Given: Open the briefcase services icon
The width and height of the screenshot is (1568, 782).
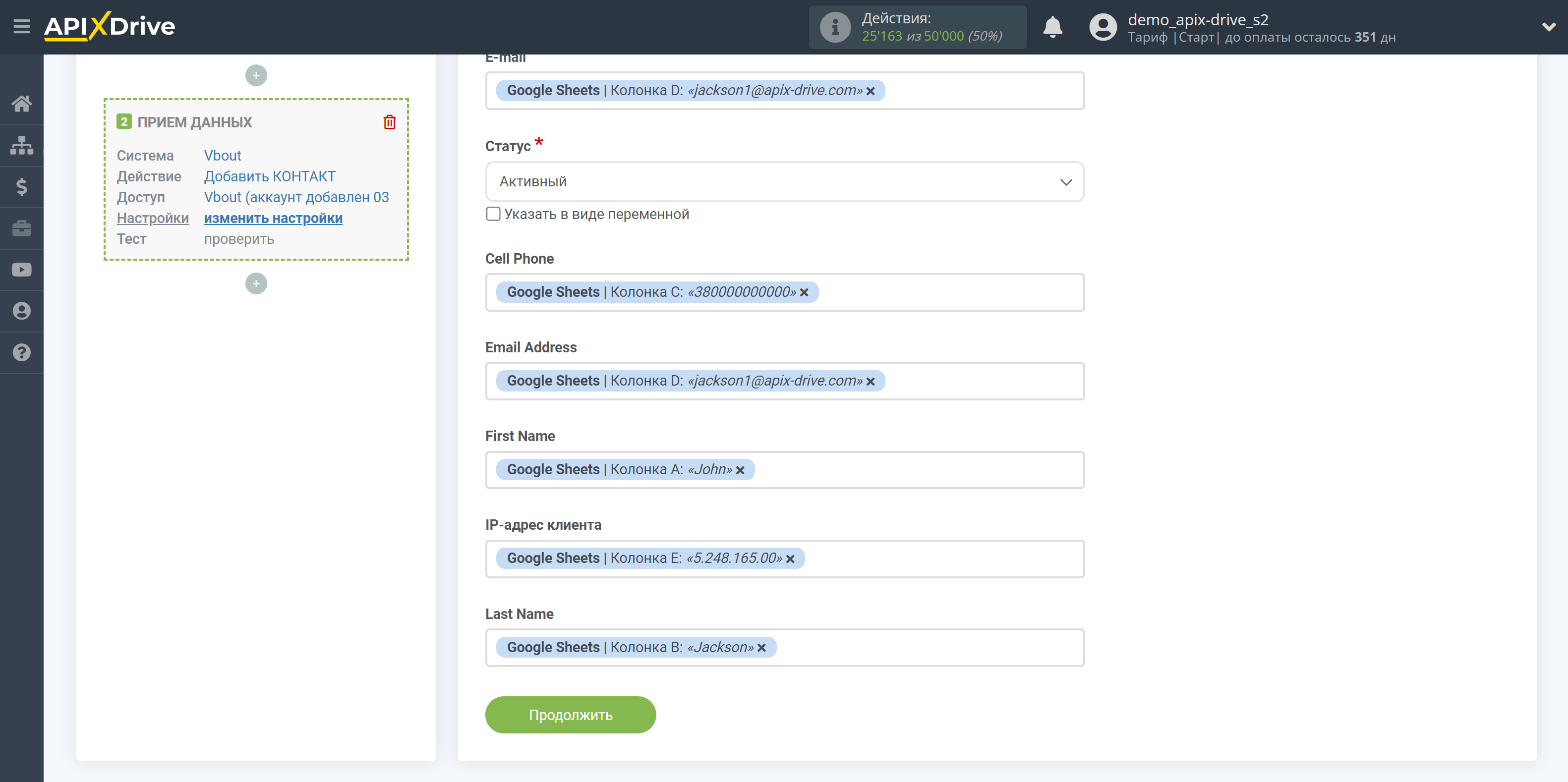Looking at the screenshot, I should [21, 228].
